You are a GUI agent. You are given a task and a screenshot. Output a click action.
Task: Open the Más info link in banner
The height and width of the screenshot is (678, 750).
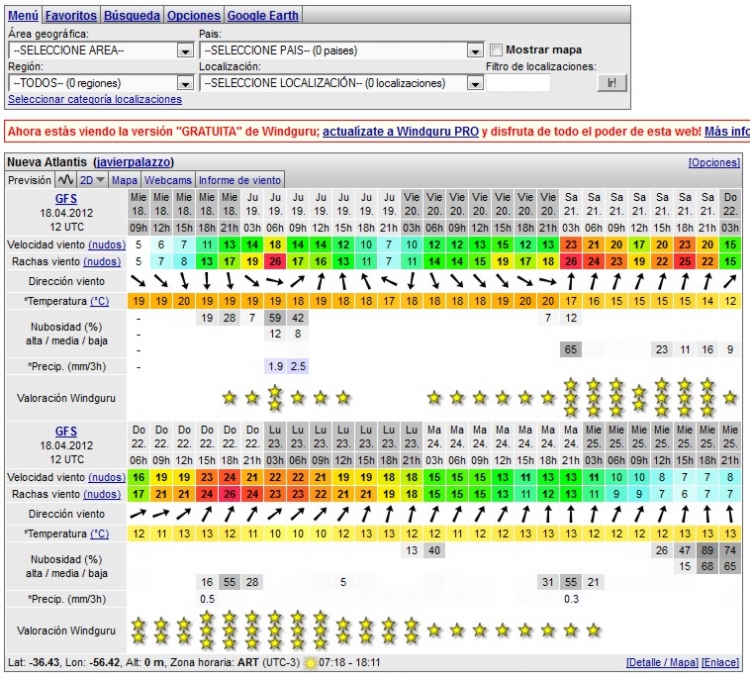point(727,132)
